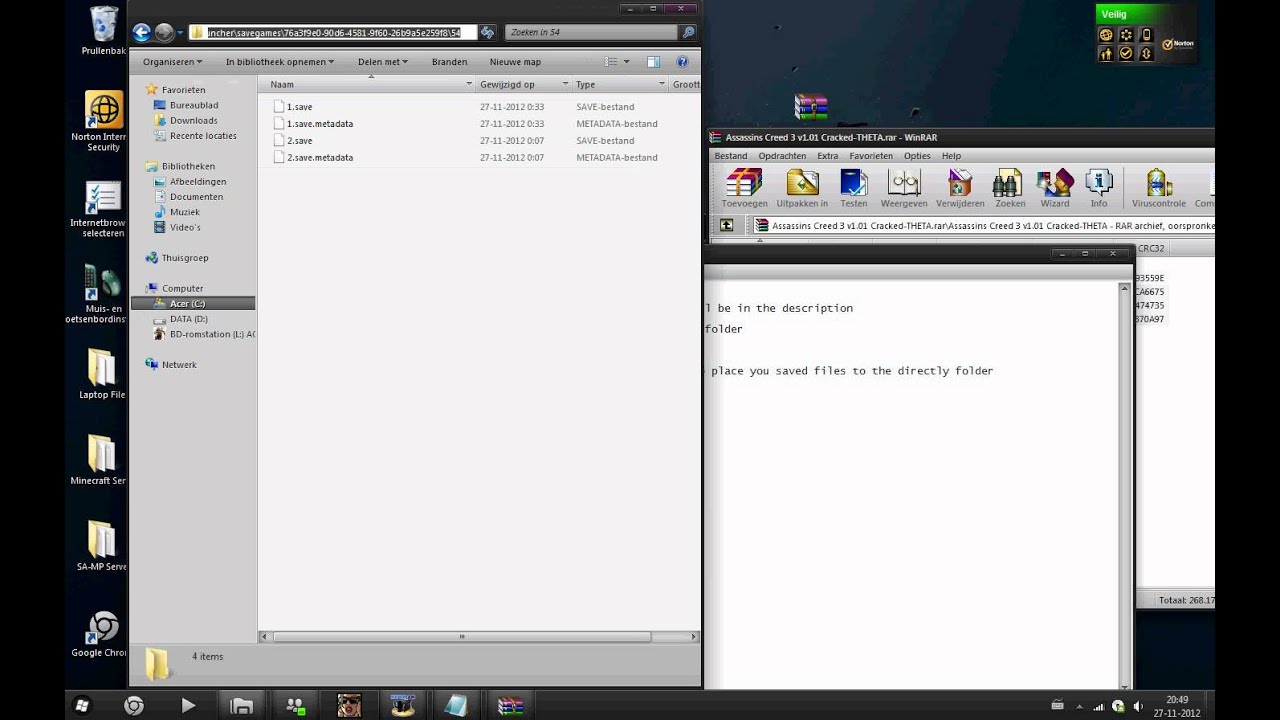
Task: Click the Norton gadget family icon
Action: click(x=1106, y=53)
